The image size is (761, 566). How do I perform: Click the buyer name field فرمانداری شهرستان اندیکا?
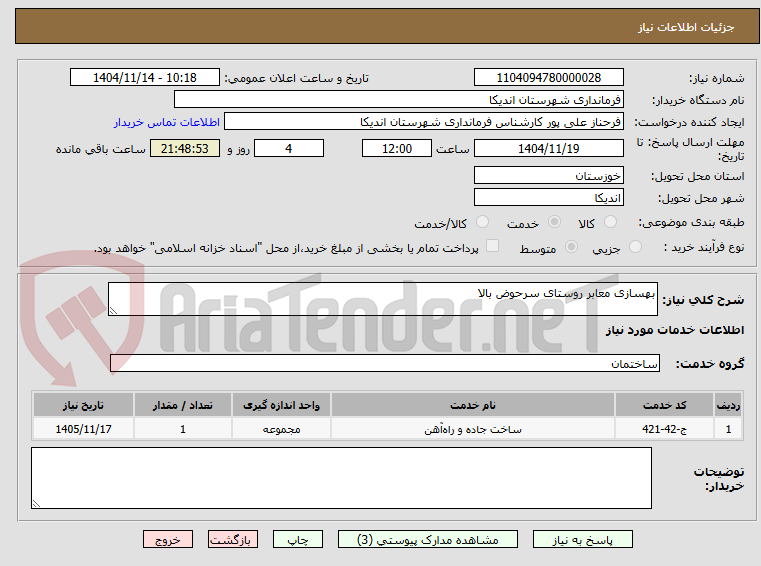click(x=398, y=100)
